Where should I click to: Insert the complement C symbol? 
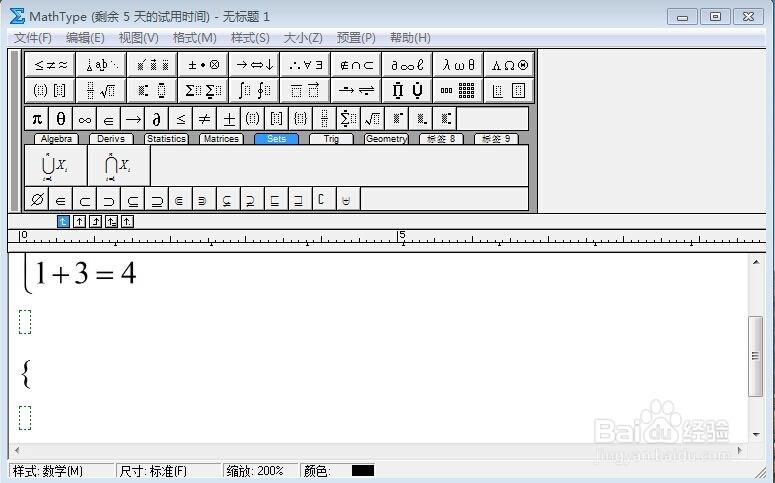324,199
